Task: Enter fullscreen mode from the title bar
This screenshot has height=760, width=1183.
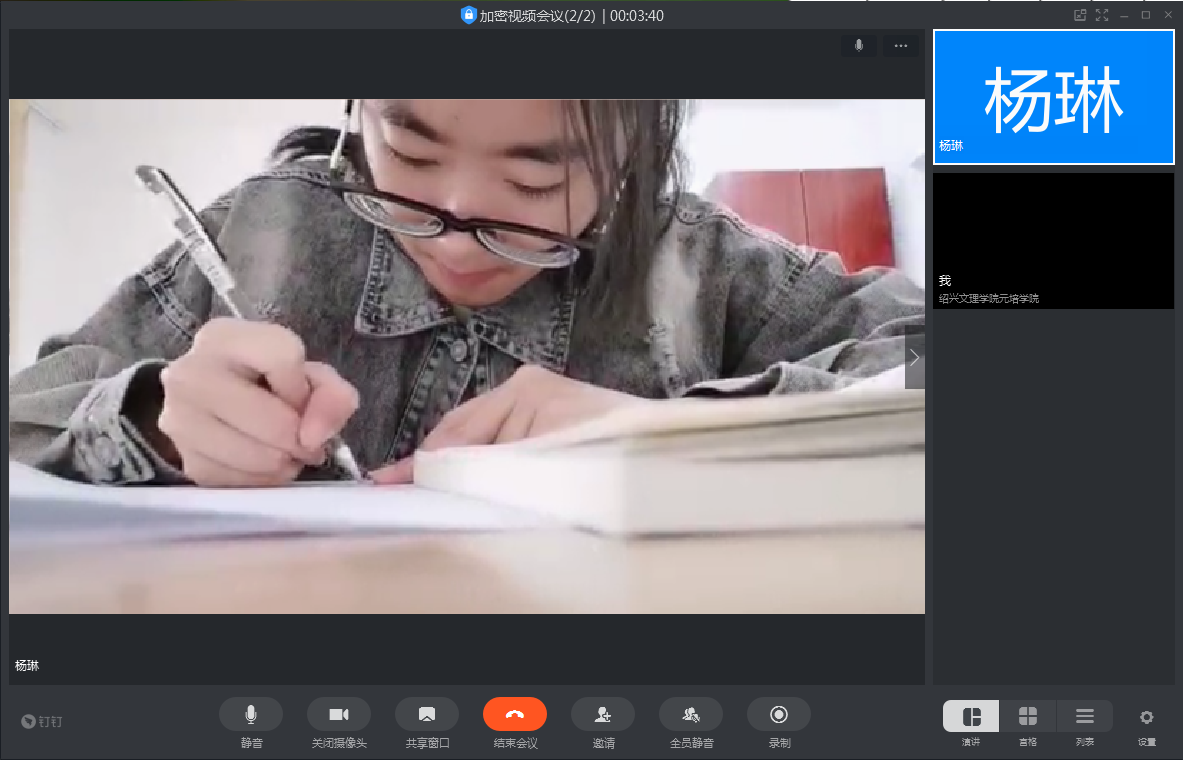Action: pos(1102,15)
